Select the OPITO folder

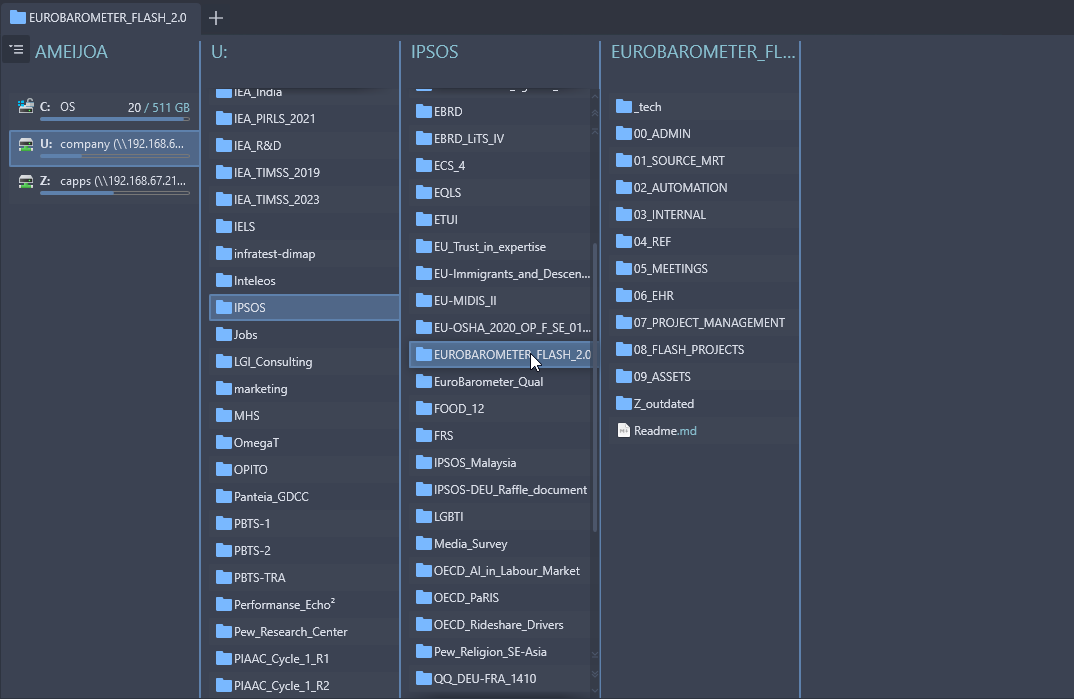304,470
